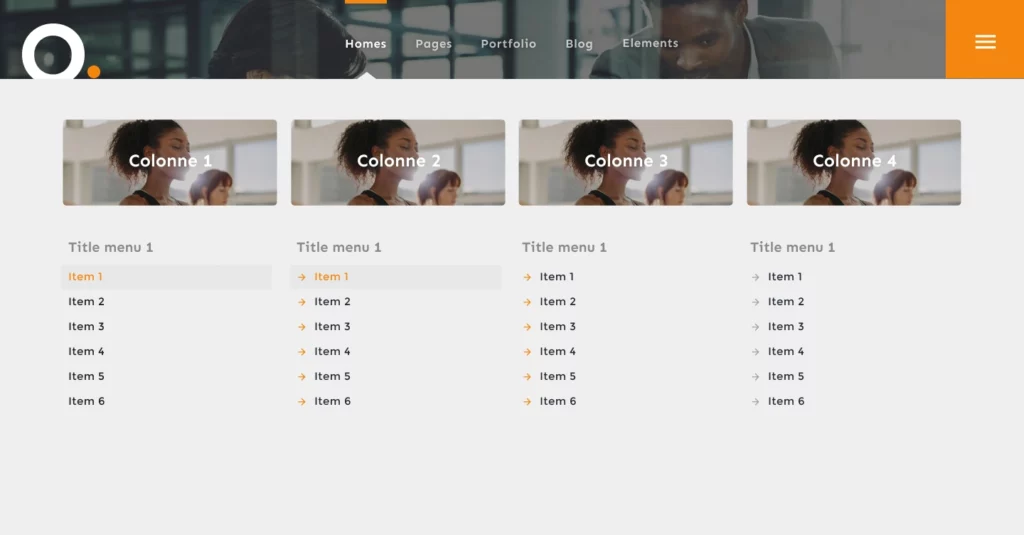Click highlighted Item 1 in first column

tap(86, 277)
